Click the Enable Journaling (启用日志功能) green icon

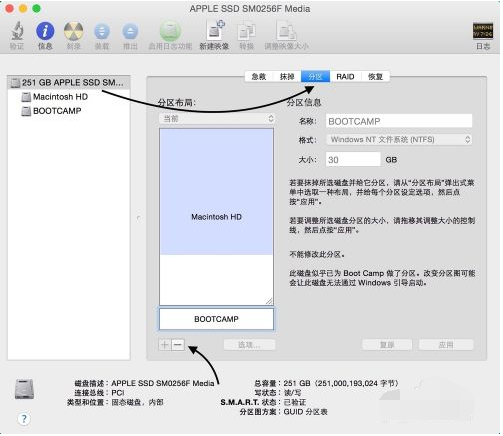(x=170, y=31)
